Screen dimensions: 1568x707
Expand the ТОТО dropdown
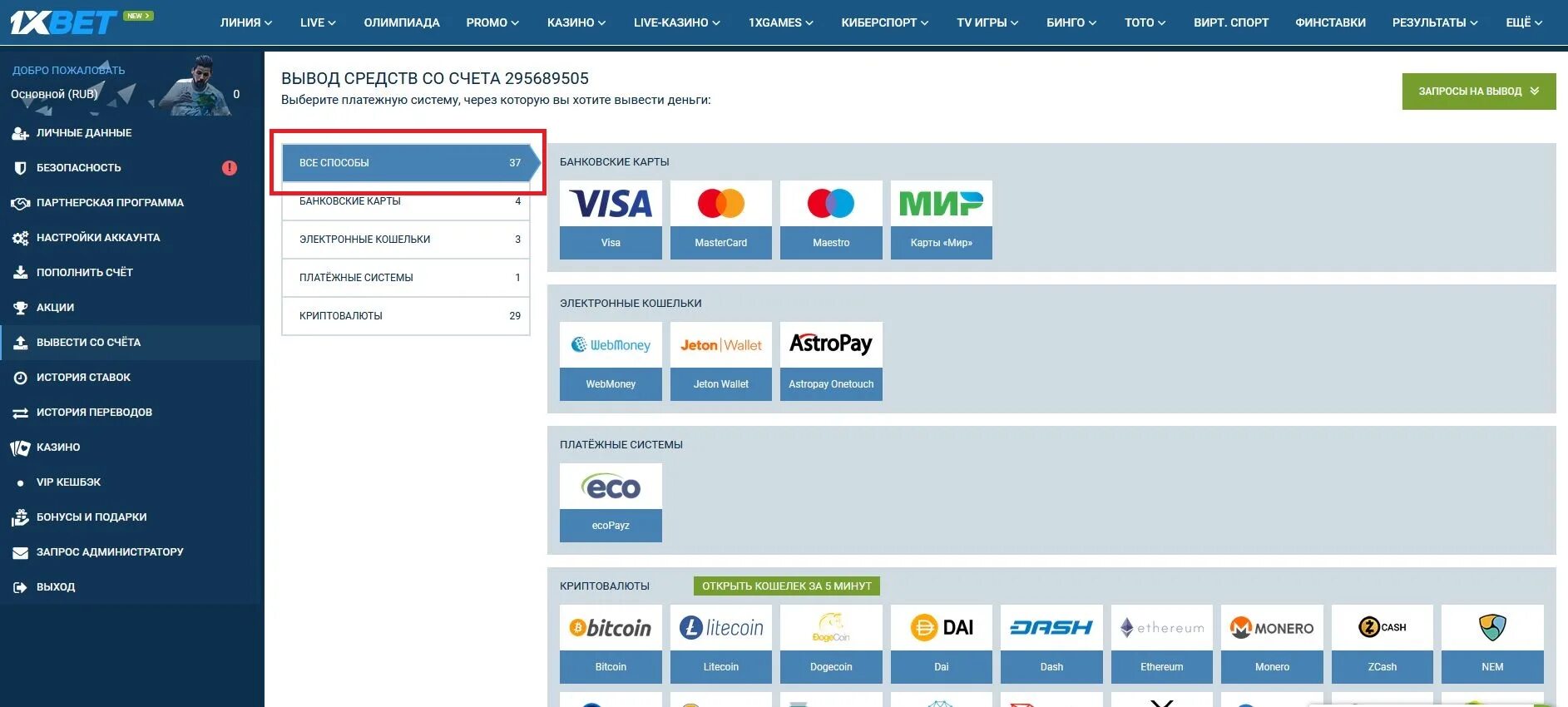pyautogui.click(x=1145, y=22)
